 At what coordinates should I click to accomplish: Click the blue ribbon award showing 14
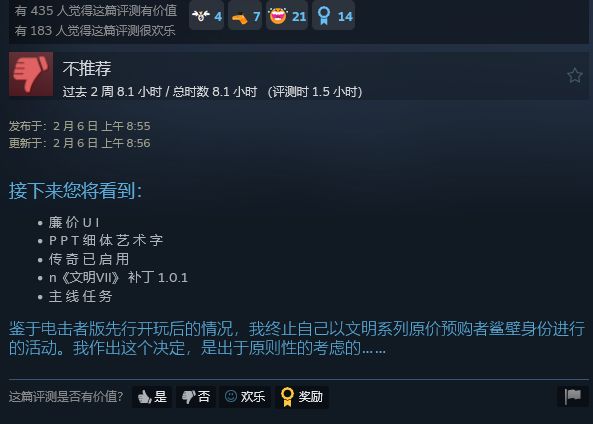pyautogui.click(x=334, y=16)
